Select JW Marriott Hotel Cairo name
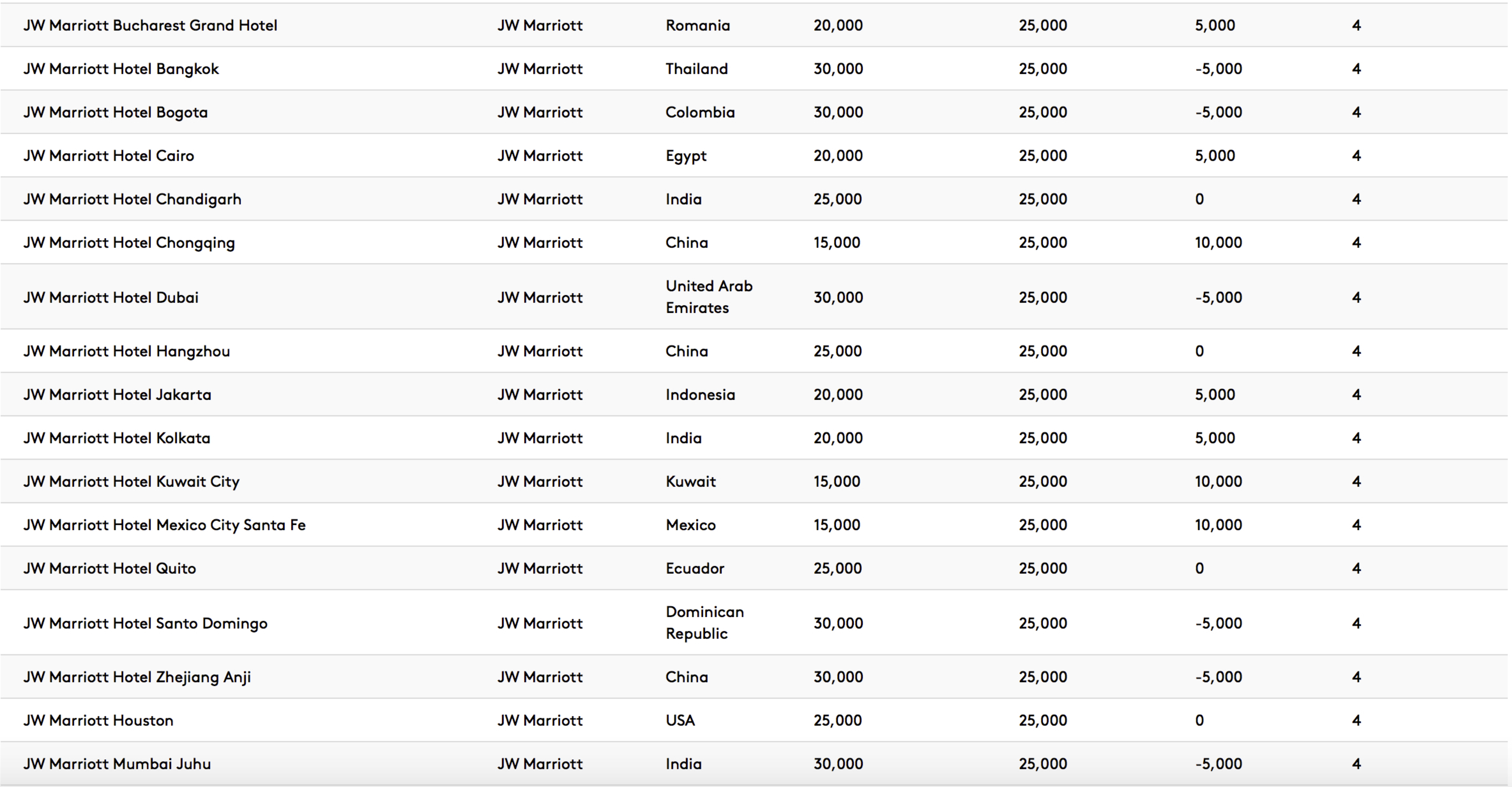 coord(108,156)
